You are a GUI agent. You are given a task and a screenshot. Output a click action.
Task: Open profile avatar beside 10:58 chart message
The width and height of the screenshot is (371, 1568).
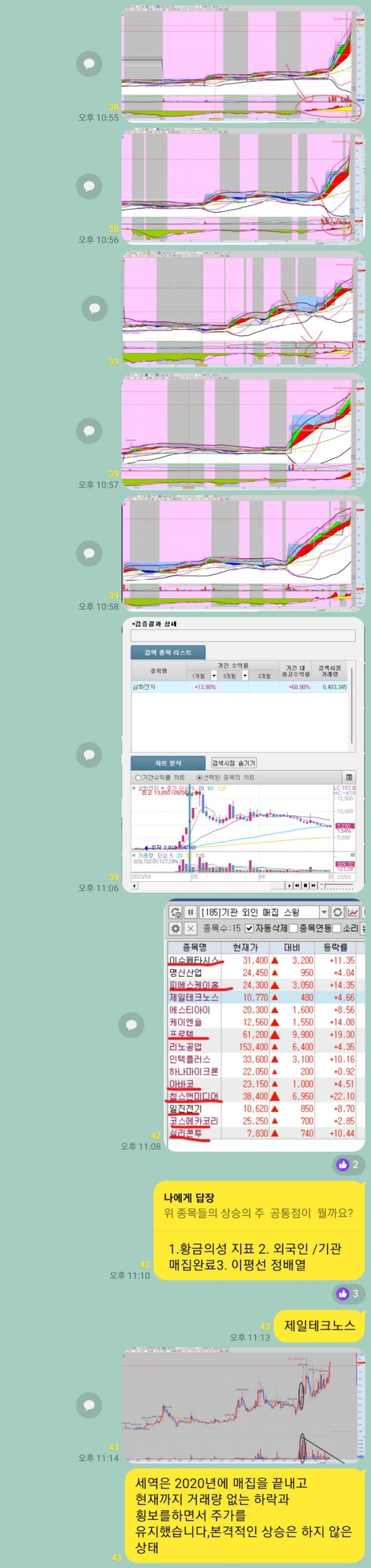(x=89, y=553)
